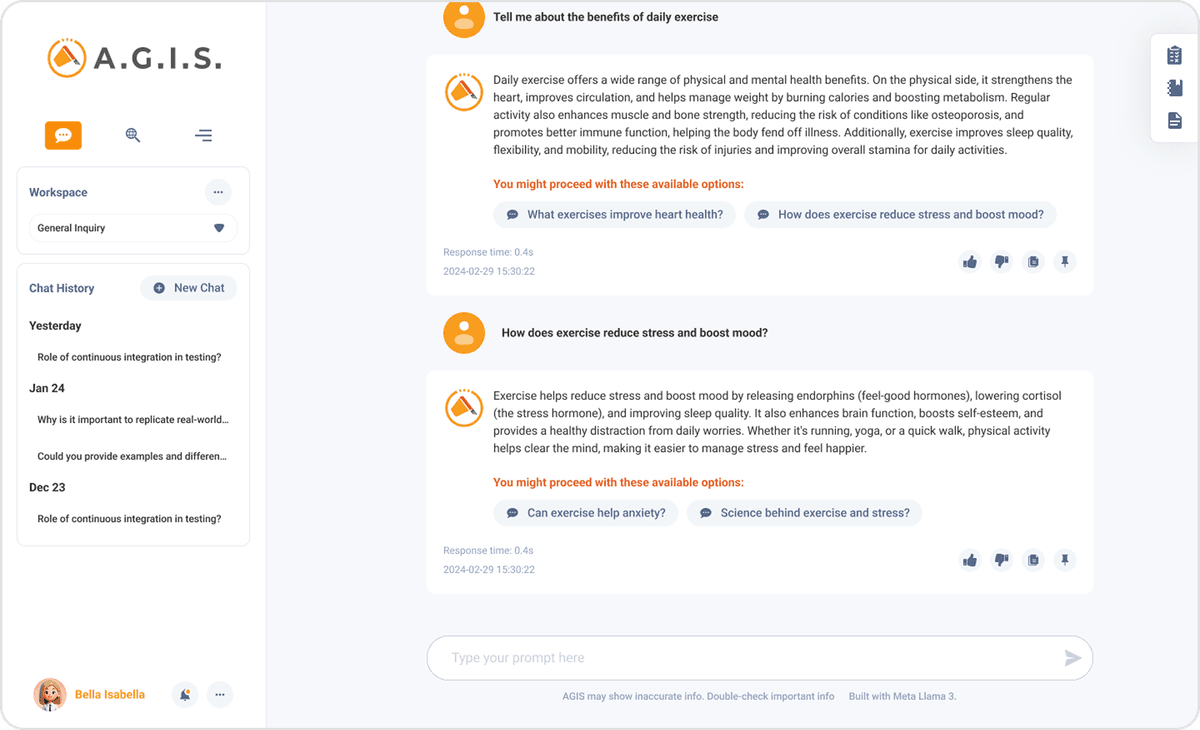Copy the exercise benefits response
This screenshot has height=730, width=1200.
[x=1033, y=261]
